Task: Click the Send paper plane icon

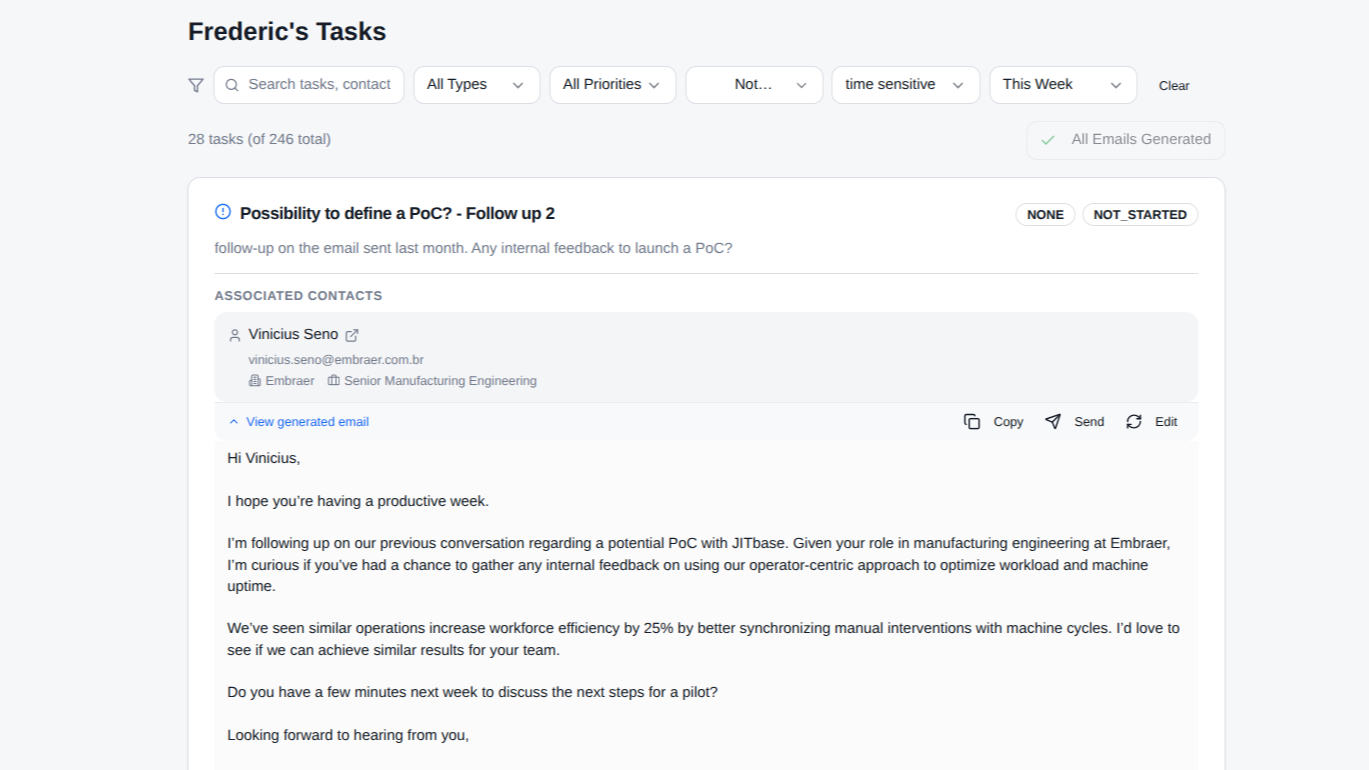Action: pyautogui.click(x=1053, y=422)
